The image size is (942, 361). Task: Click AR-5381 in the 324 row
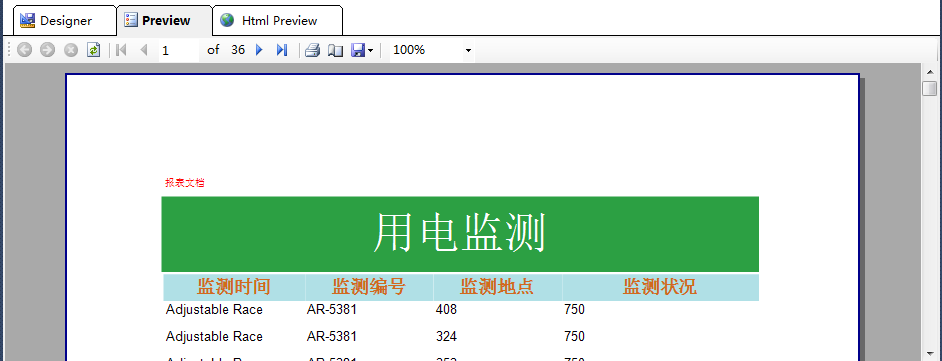pos(332,336)
